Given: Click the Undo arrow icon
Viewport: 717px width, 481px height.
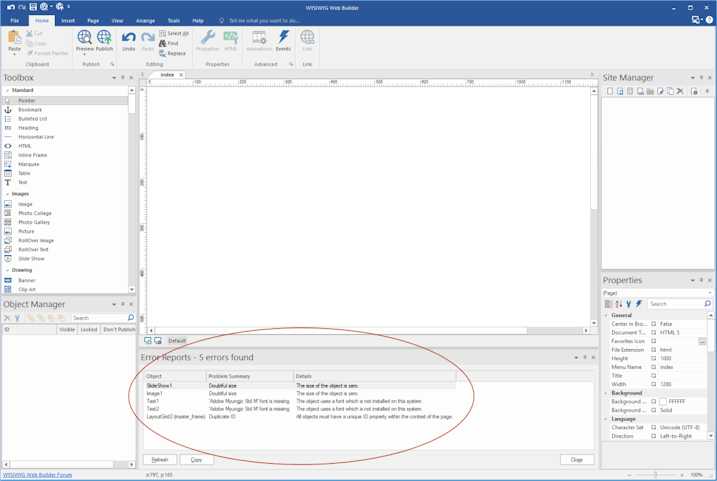Looking at the screenshot, I should [x=128, y=37].
